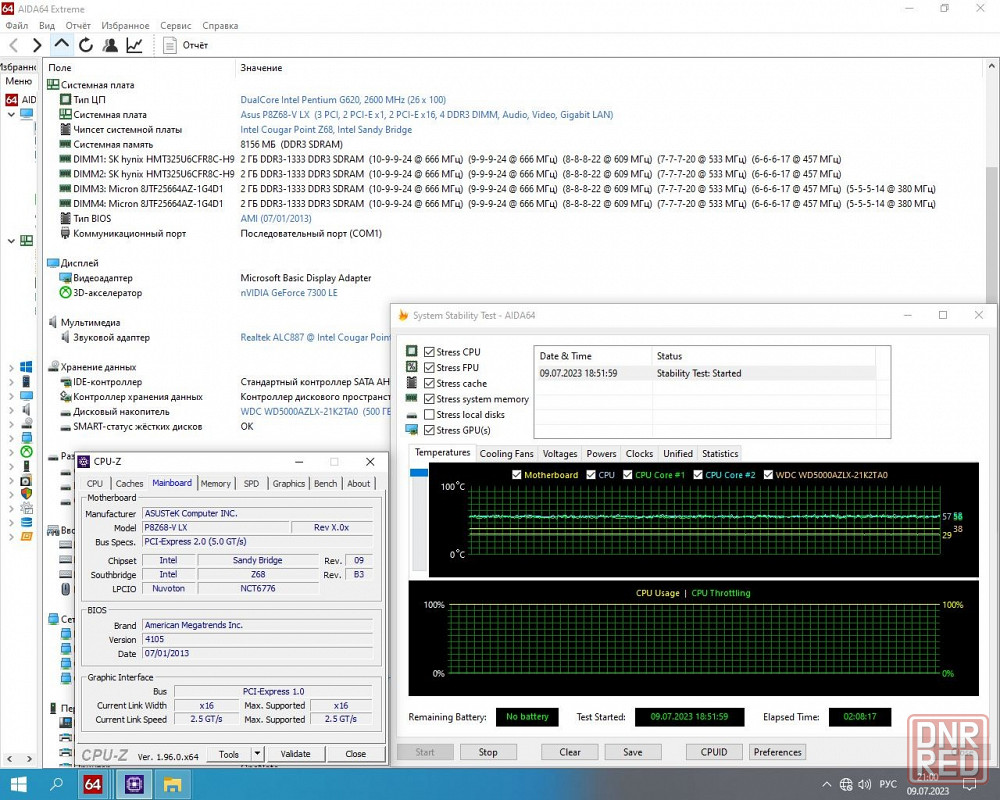The width and height of the screenshot is (1000, 800).
Task: Click Validate in CPU-Z
Action: pyautogui.click(x=295, y=753)
